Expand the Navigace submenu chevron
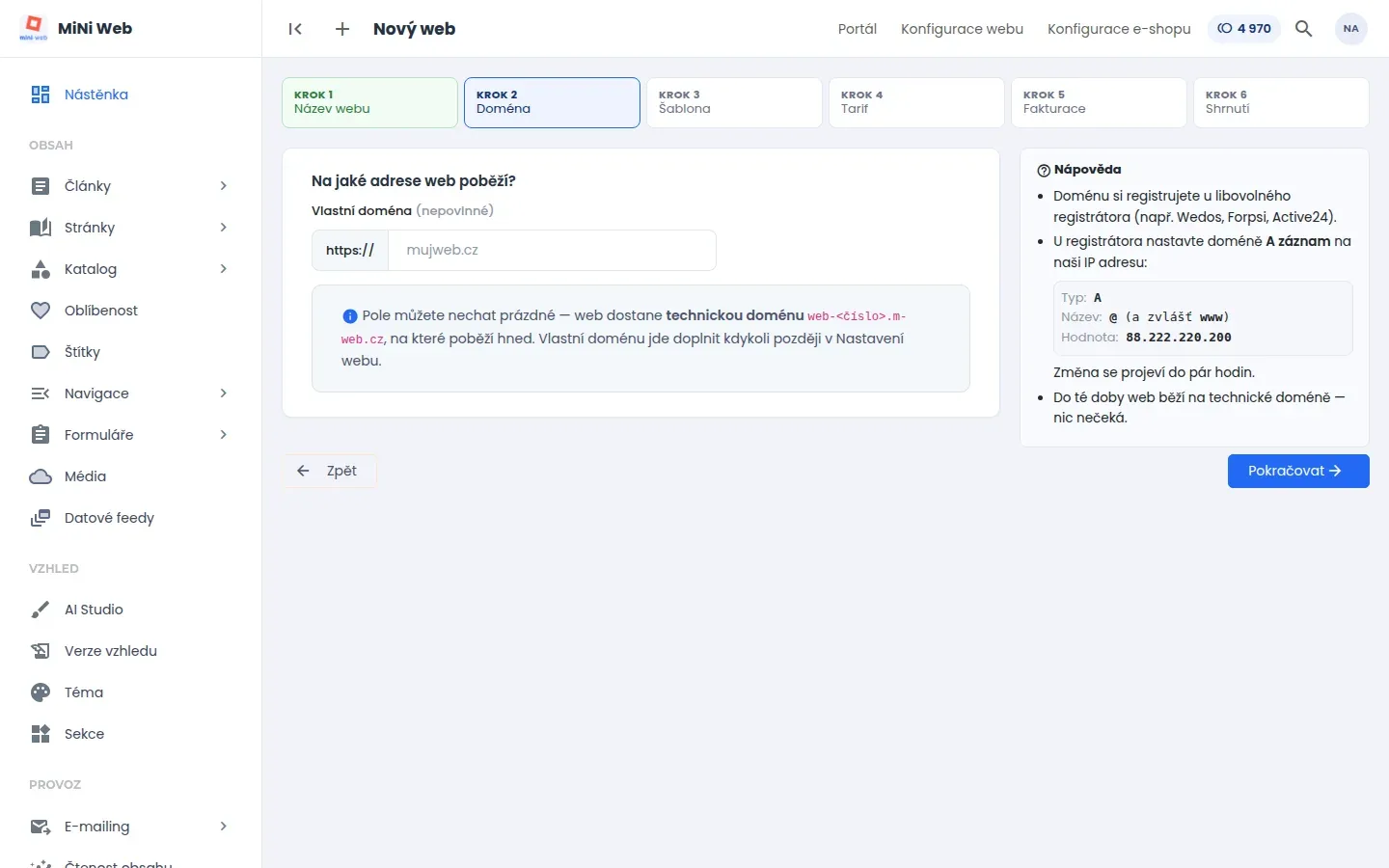1389x868 pixels. [223, 393]
